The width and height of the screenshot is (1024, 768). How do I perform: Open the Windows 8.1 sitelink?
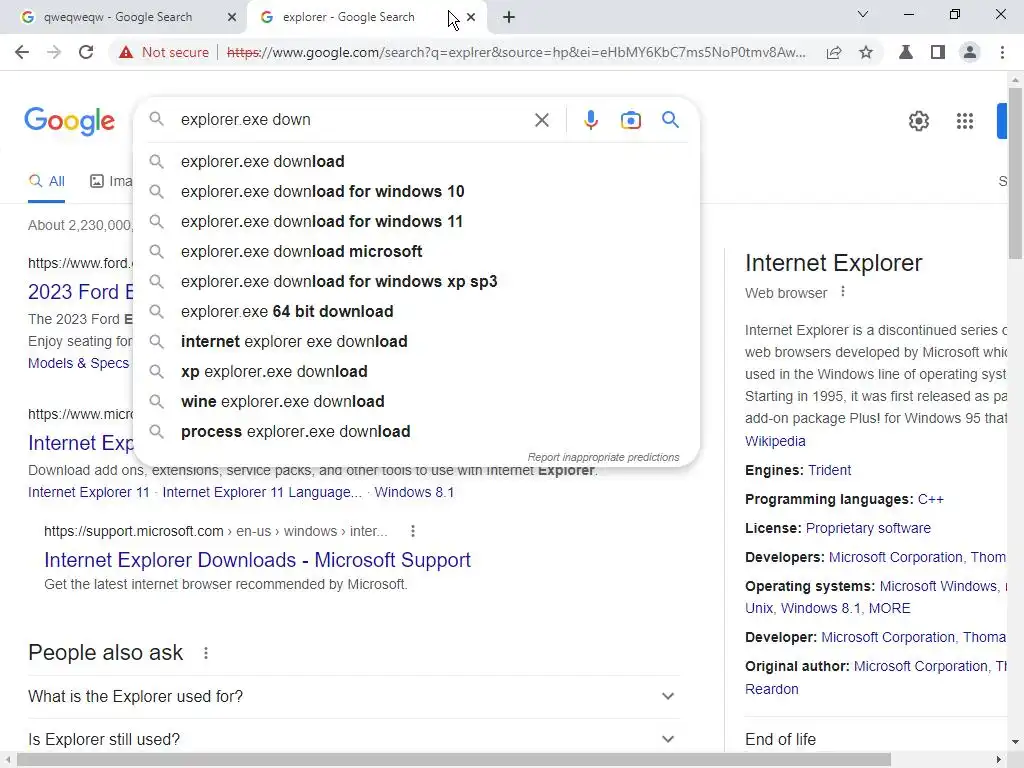click(414, 492)
